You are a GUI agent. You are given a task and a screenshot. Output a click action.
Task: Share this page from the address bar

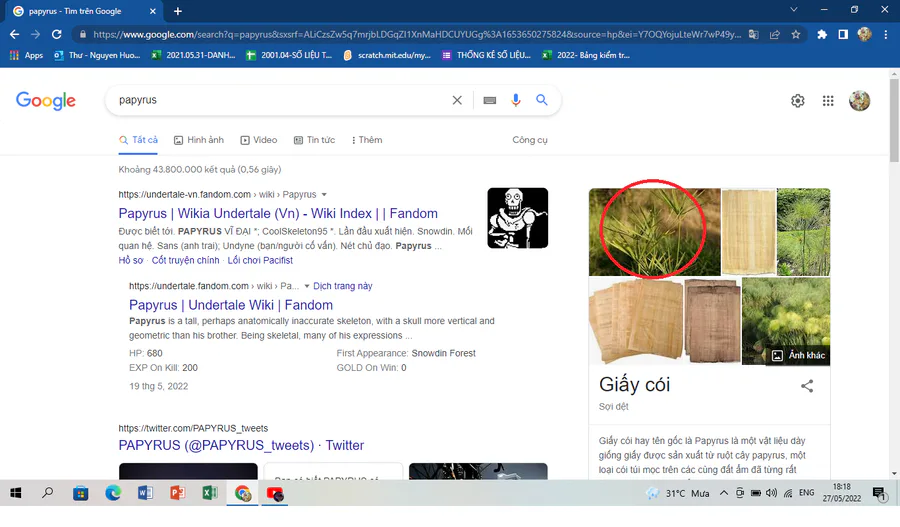click(775, 34)
